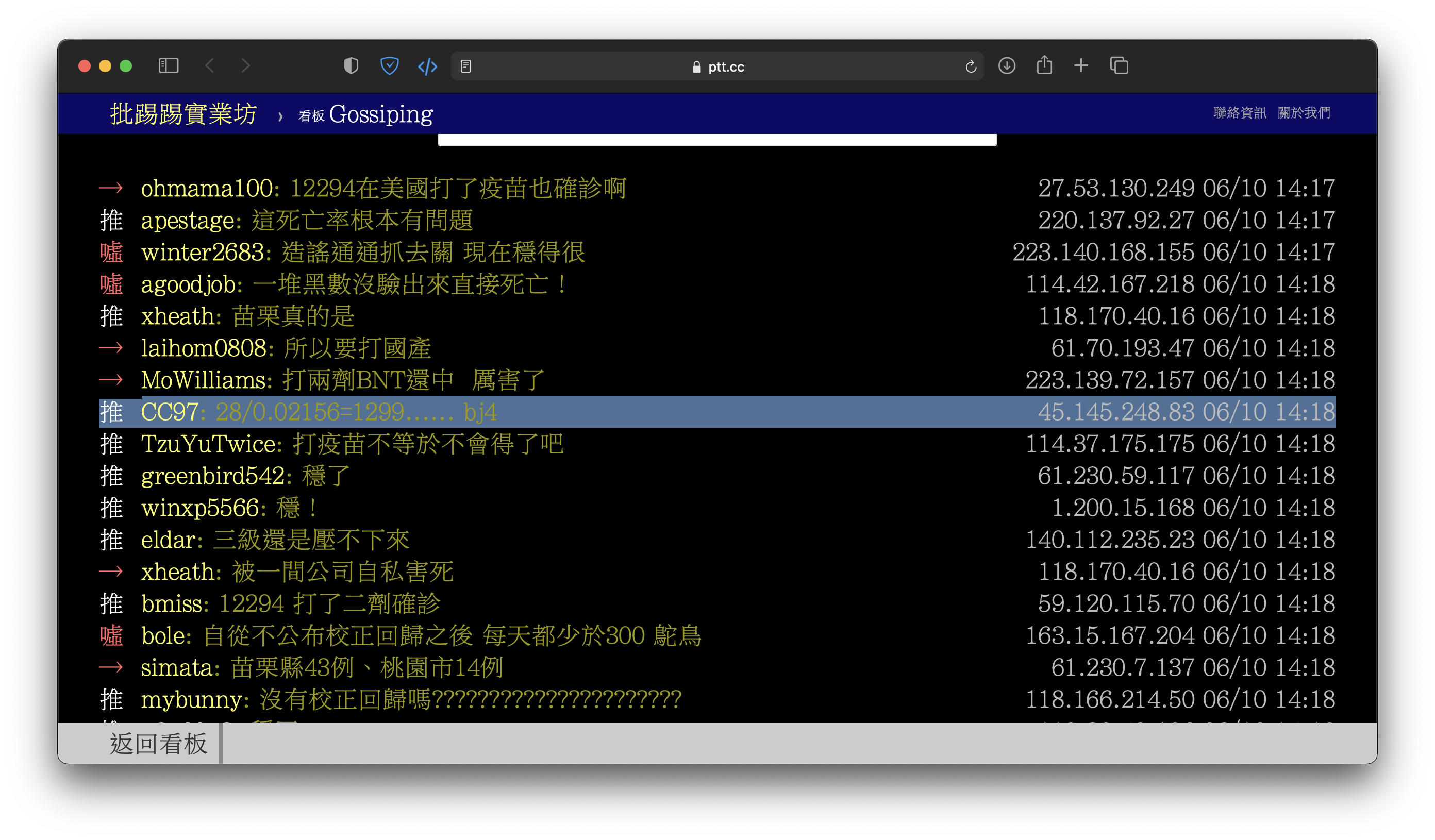Open the Share icon menu
Image resolution: width=1435 pixels, height=840 pixels.
1044,65
